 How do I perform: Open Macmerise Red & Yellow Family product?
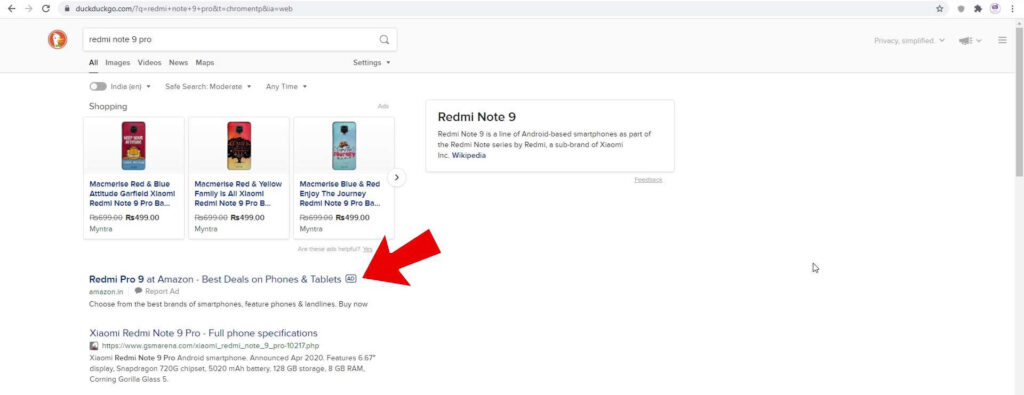(238, 194)
